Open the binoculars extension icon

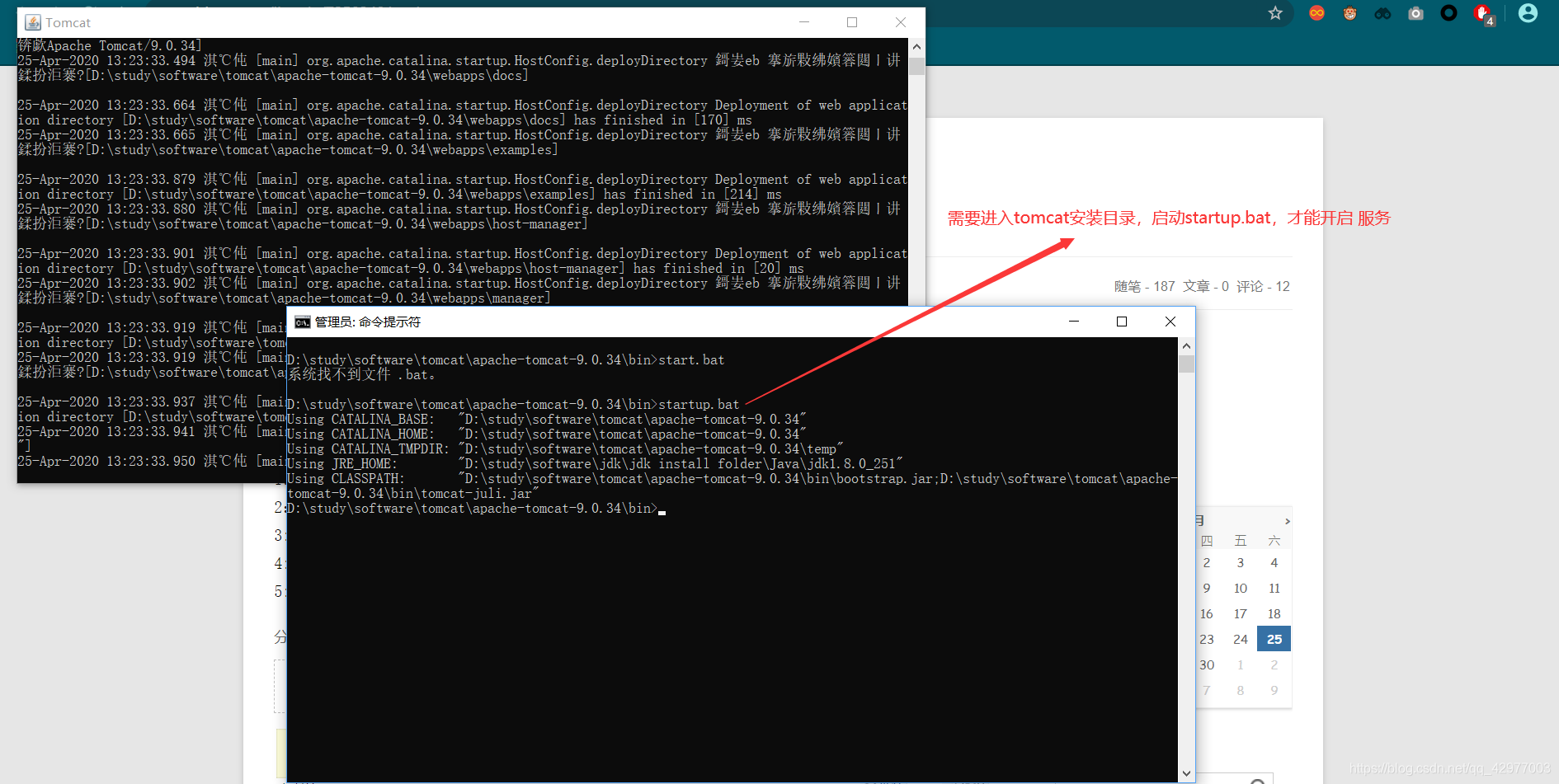pyautogui.click(x=1382, y=13)
